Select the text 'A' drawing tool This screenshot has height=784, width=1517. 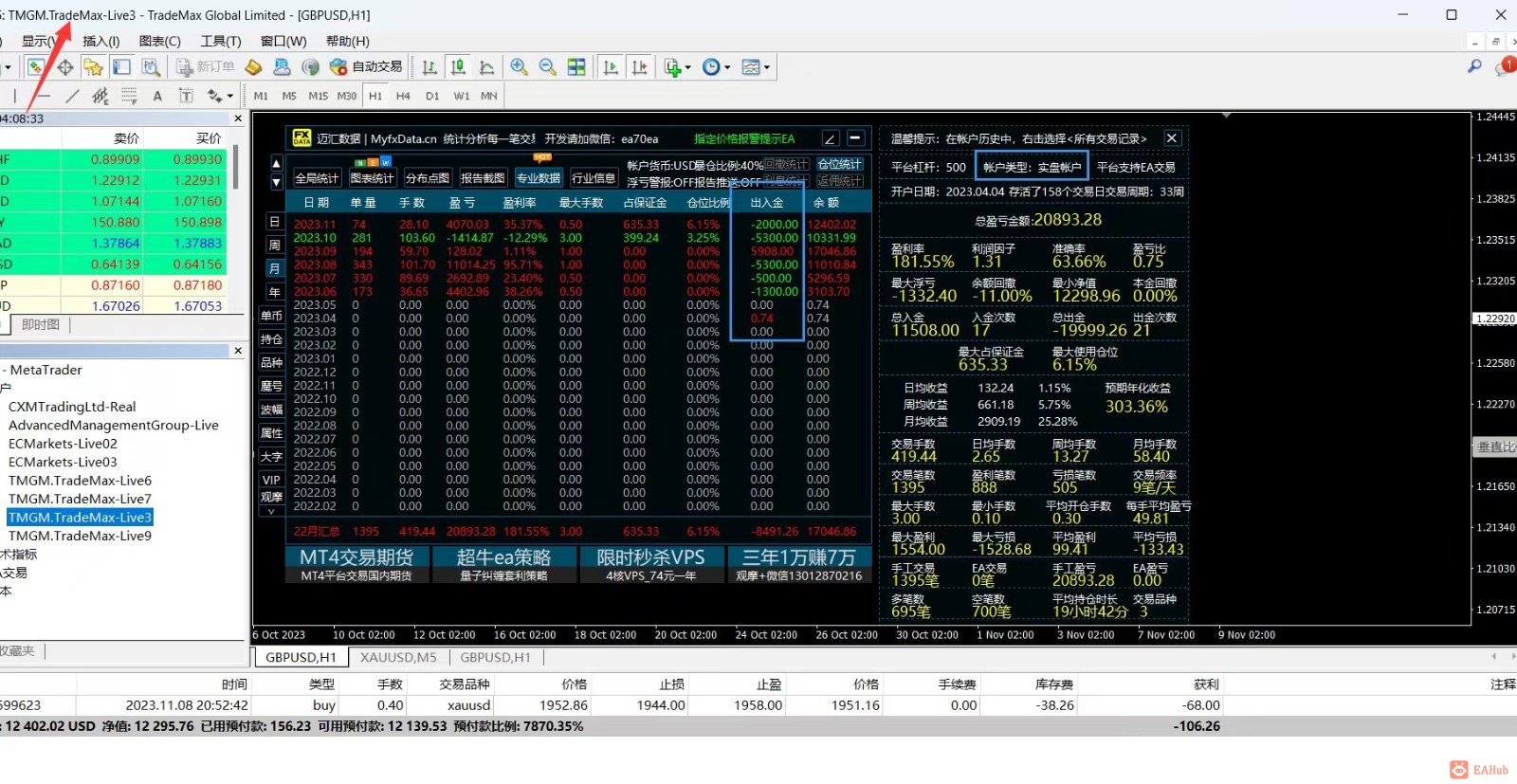pyautogui.click(x=157, y=96)
